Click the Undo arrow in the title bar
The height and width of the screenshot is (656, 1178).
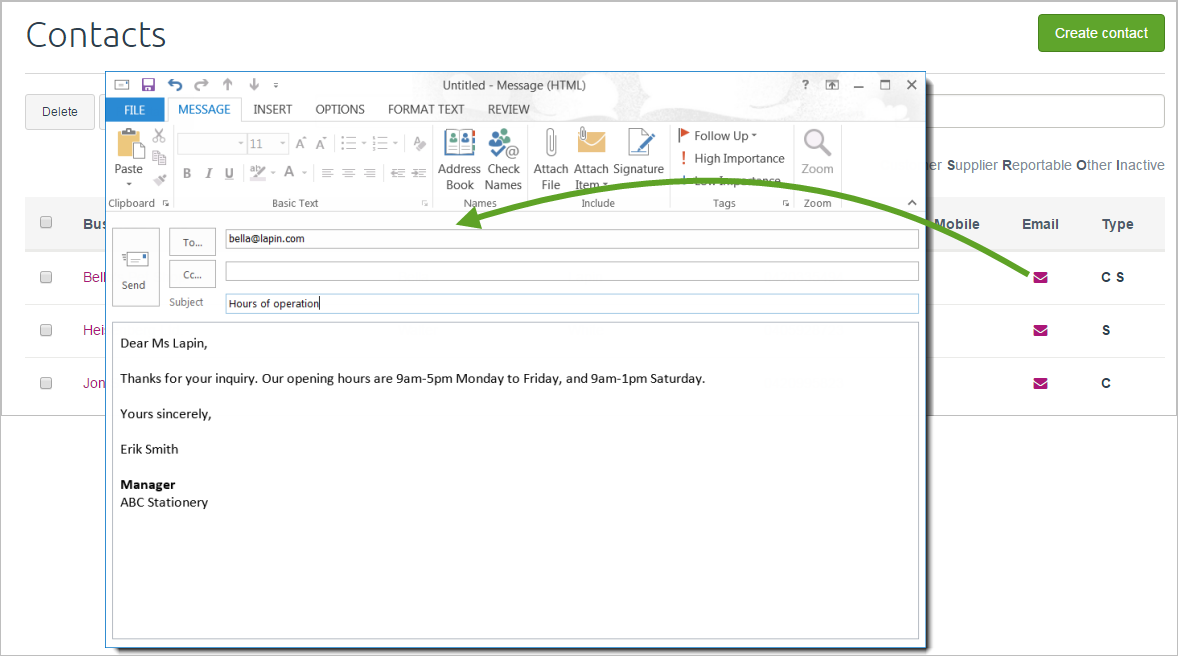point(175,85)
